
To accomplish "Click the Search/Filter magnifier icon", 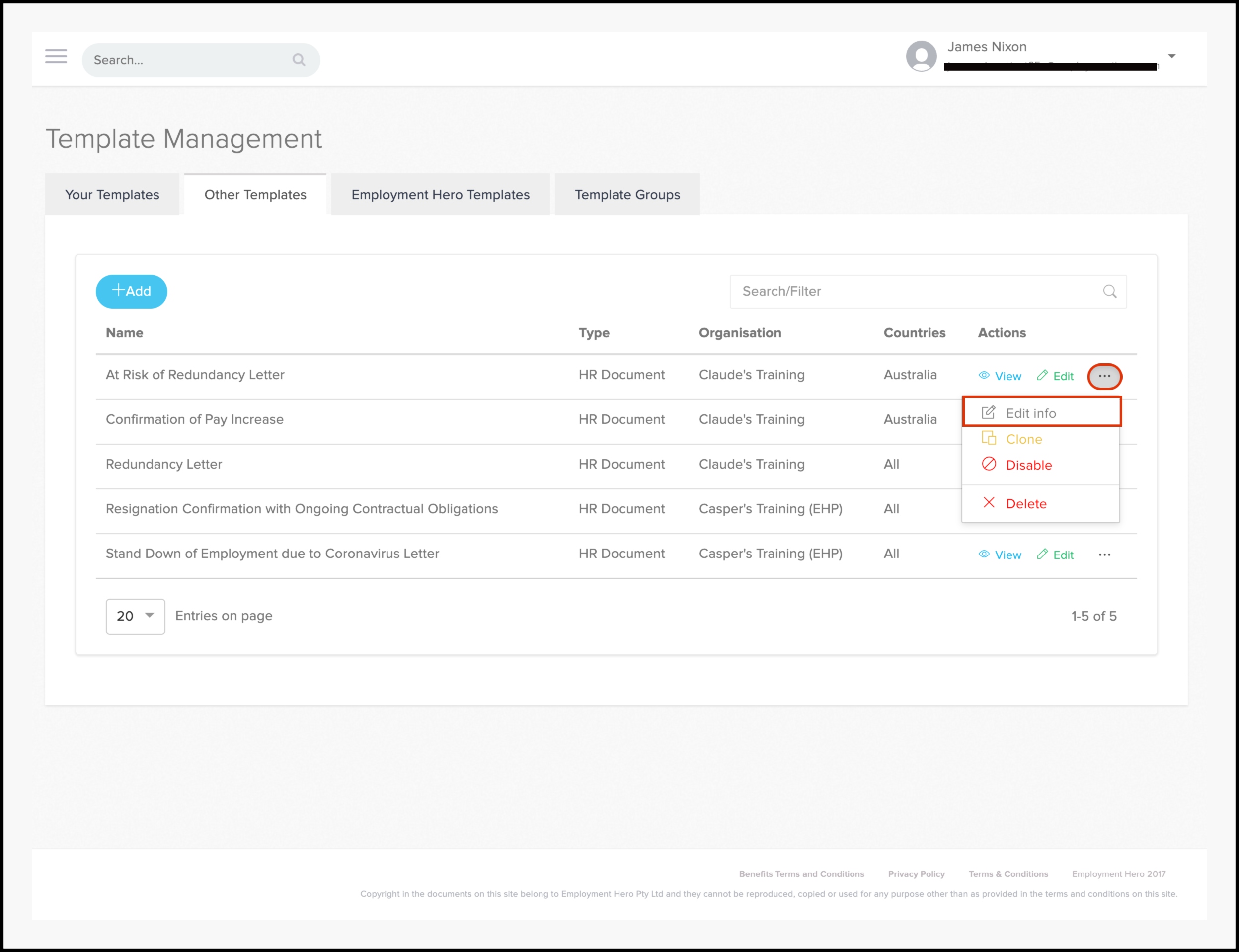I will [1109, 291].
